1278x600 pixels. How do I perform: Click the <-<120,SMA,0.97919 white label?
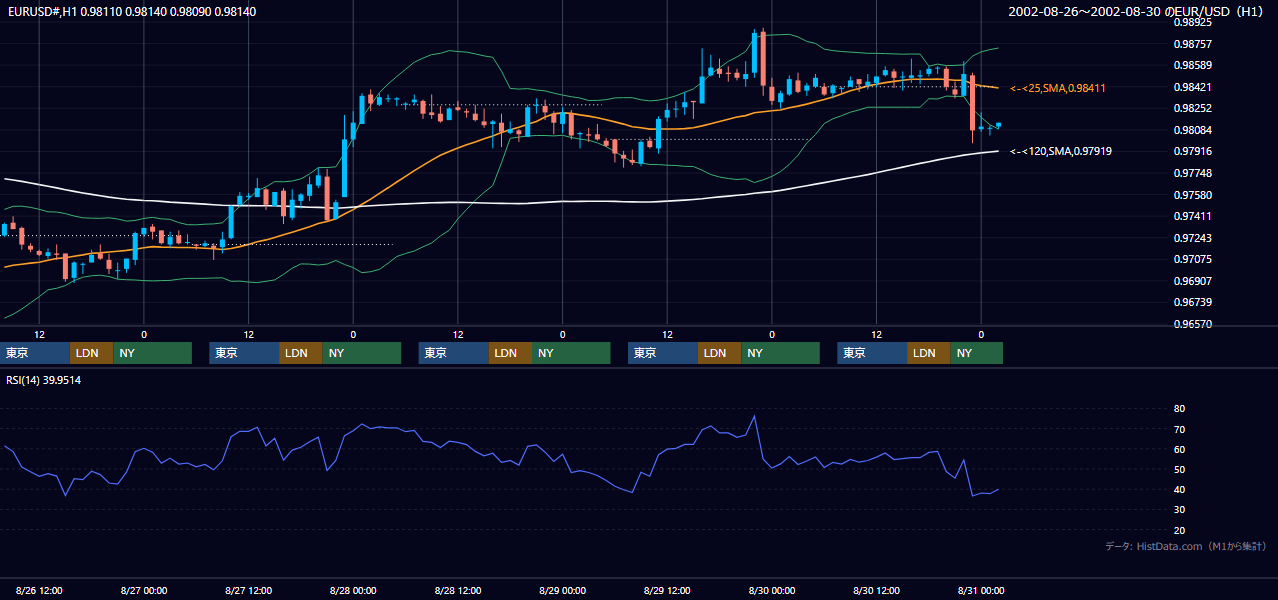(1060, 151)
